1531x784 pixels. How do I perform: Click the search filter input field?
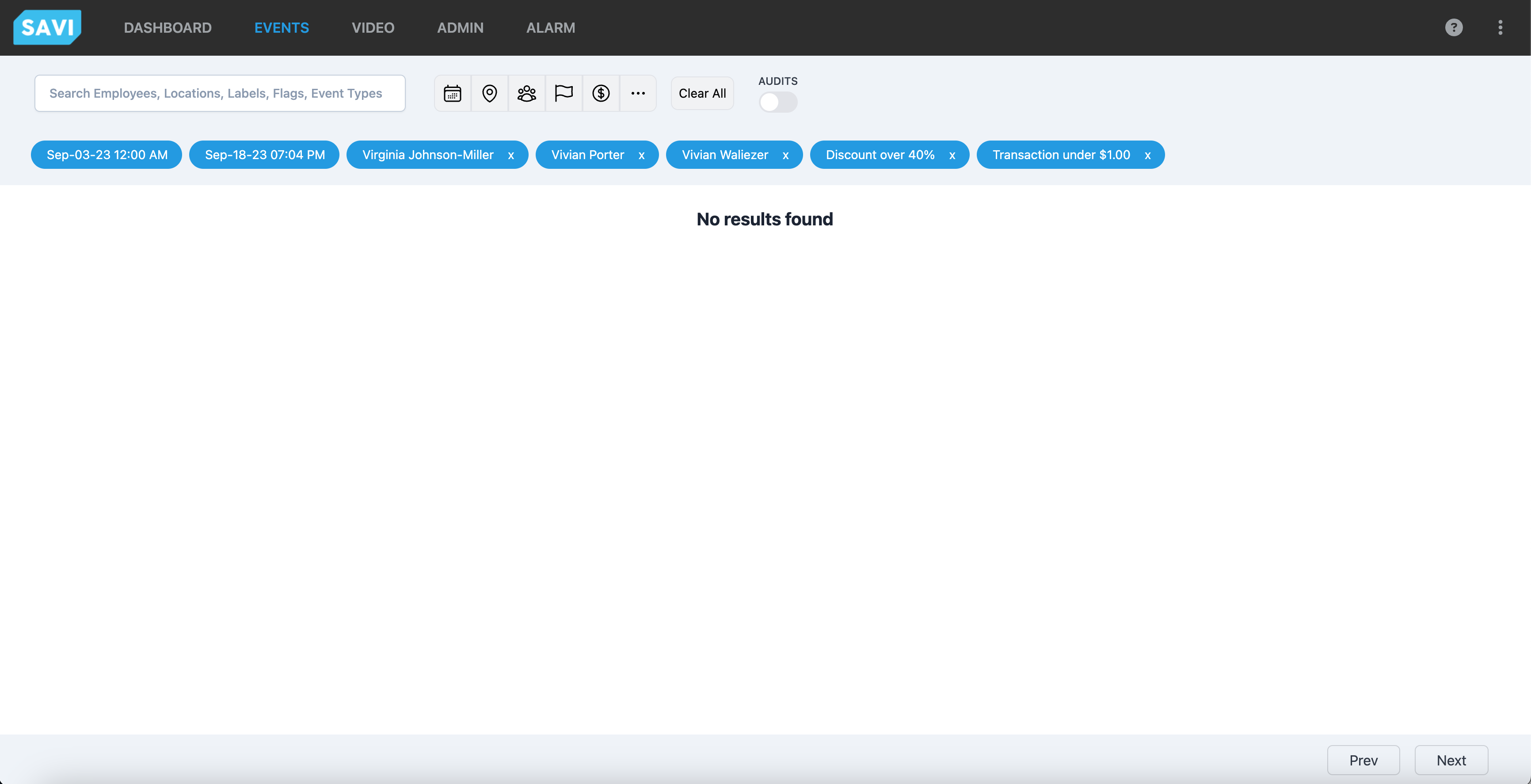[219, 93]
